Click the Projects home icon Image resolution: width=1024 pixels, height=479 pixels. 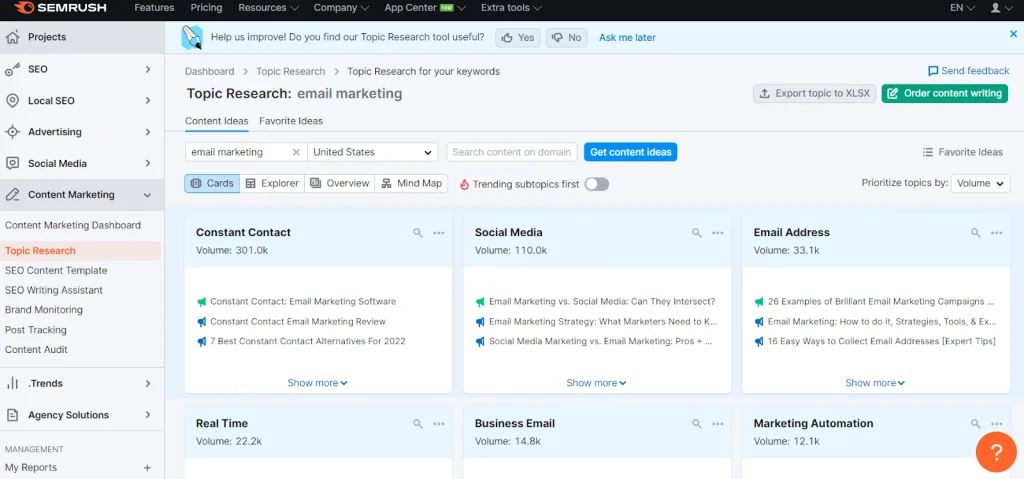click(12, 37)
